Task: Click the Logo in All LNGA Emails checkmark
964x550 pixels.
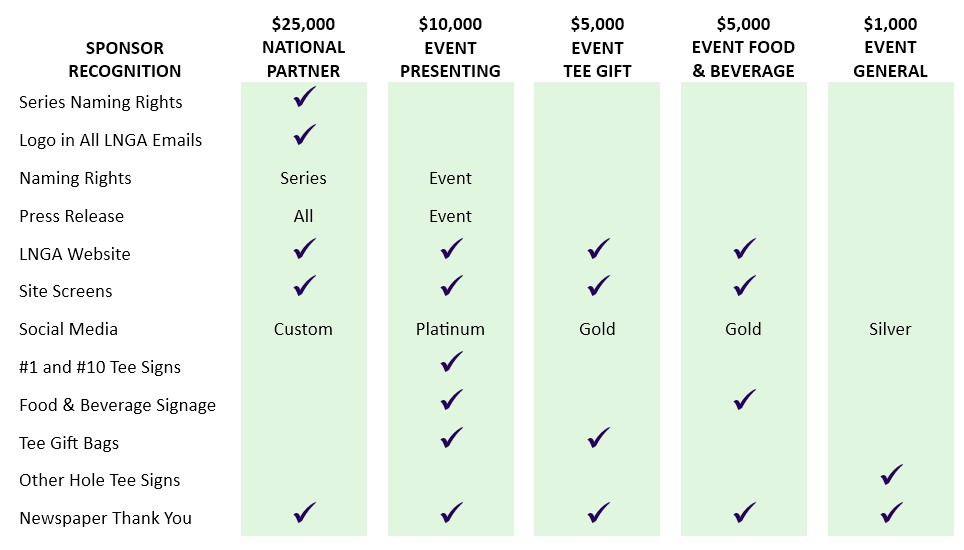Action: [304, 135]
